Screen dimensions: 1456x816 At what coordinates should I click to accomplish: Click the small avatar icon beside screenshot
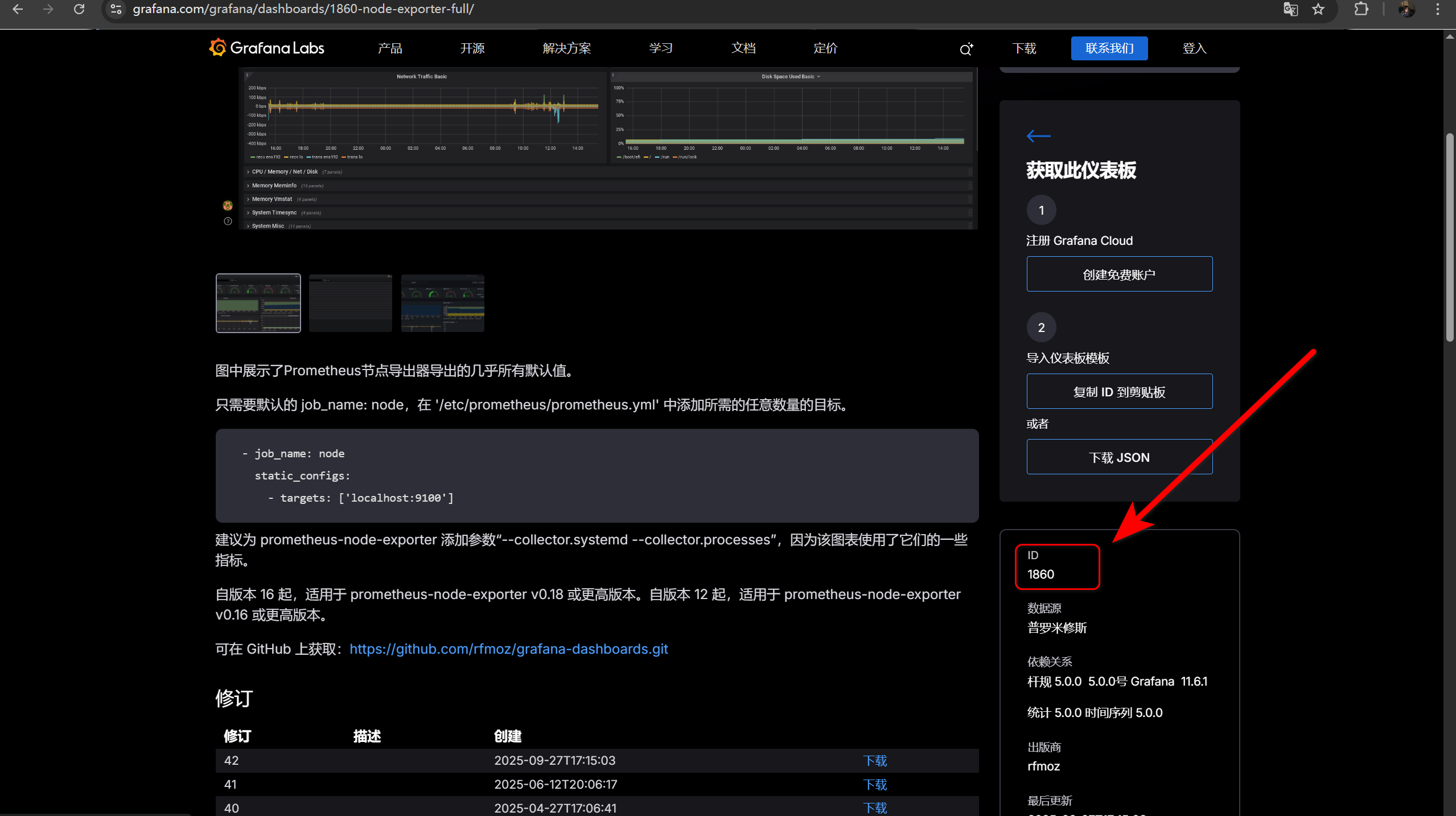pyautogui.click(x=228, y=206)
